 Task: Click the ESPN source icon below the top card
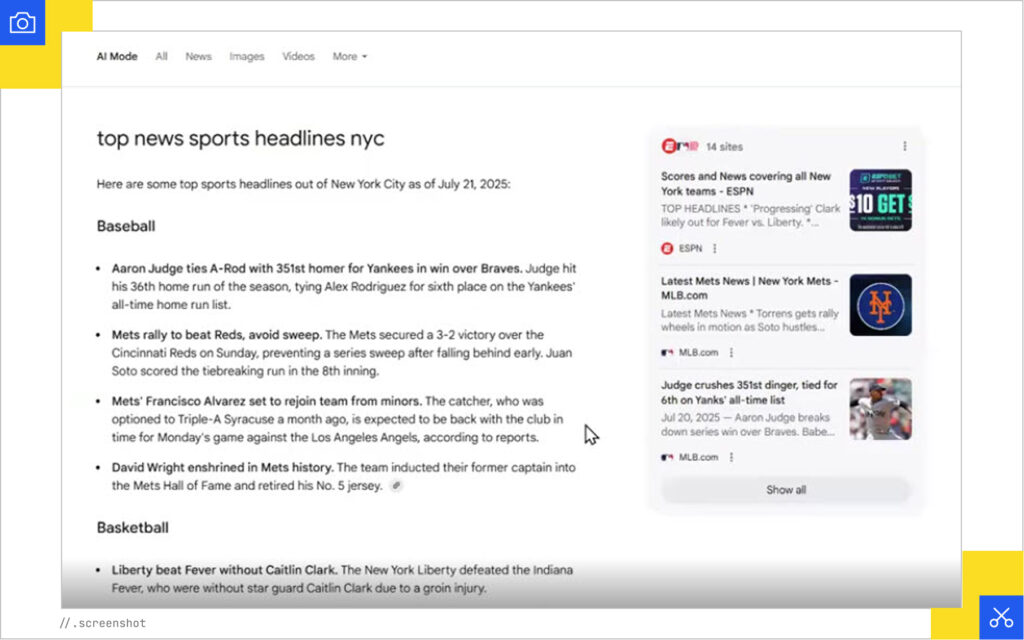point(667,248)
